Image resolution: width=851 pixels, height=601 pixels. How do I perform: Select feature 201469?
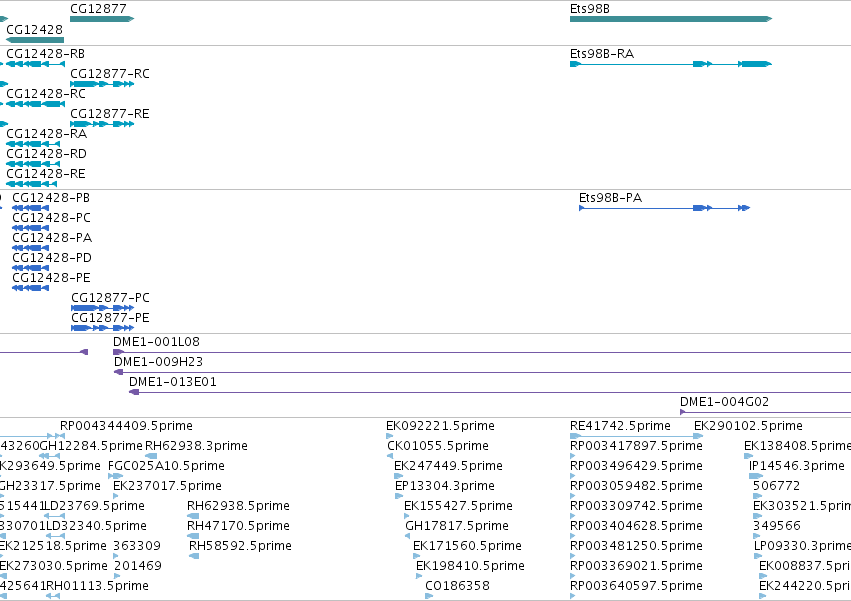tap(137, 566)
